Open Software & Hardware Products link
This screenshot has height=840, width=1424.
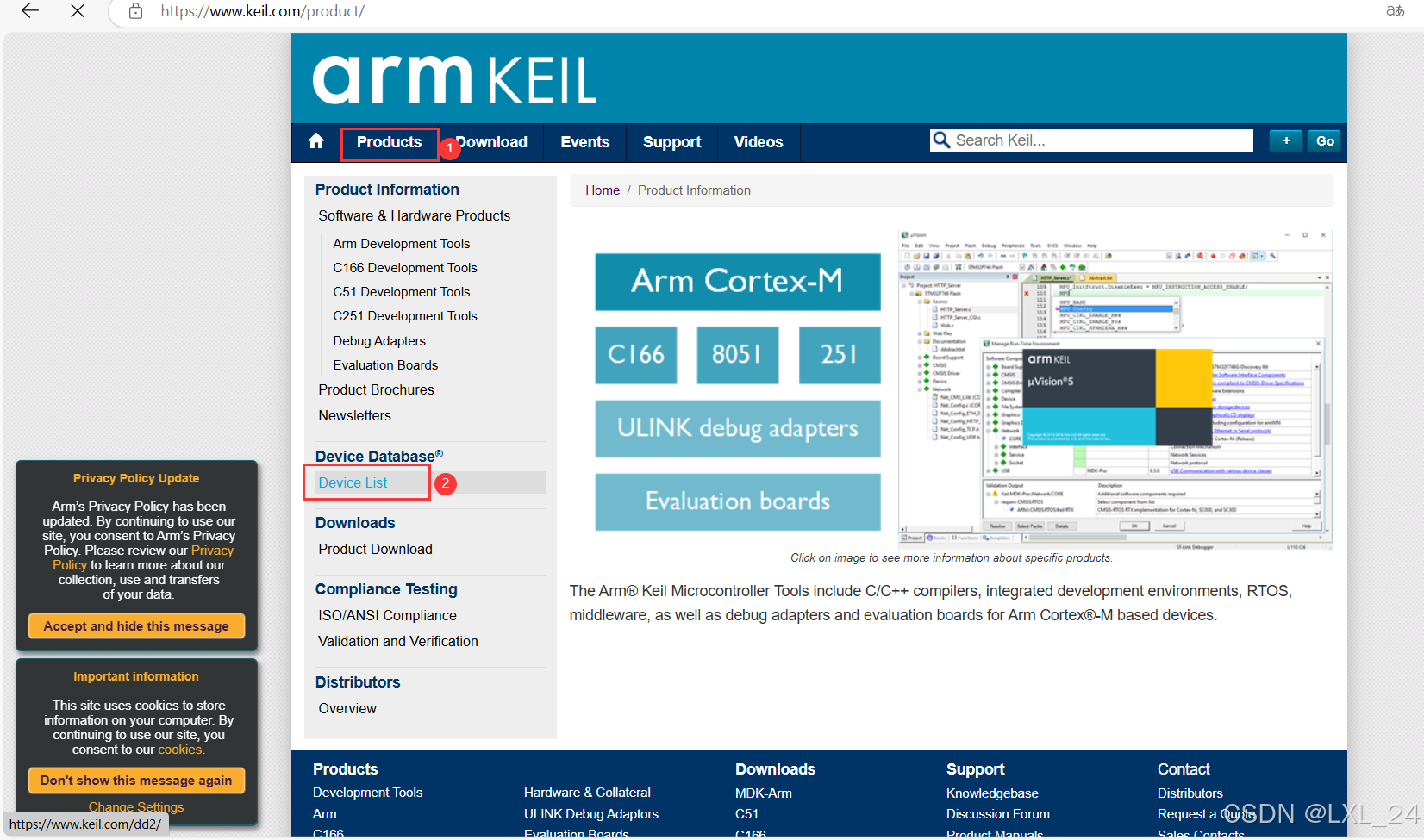tap(415, 215)
